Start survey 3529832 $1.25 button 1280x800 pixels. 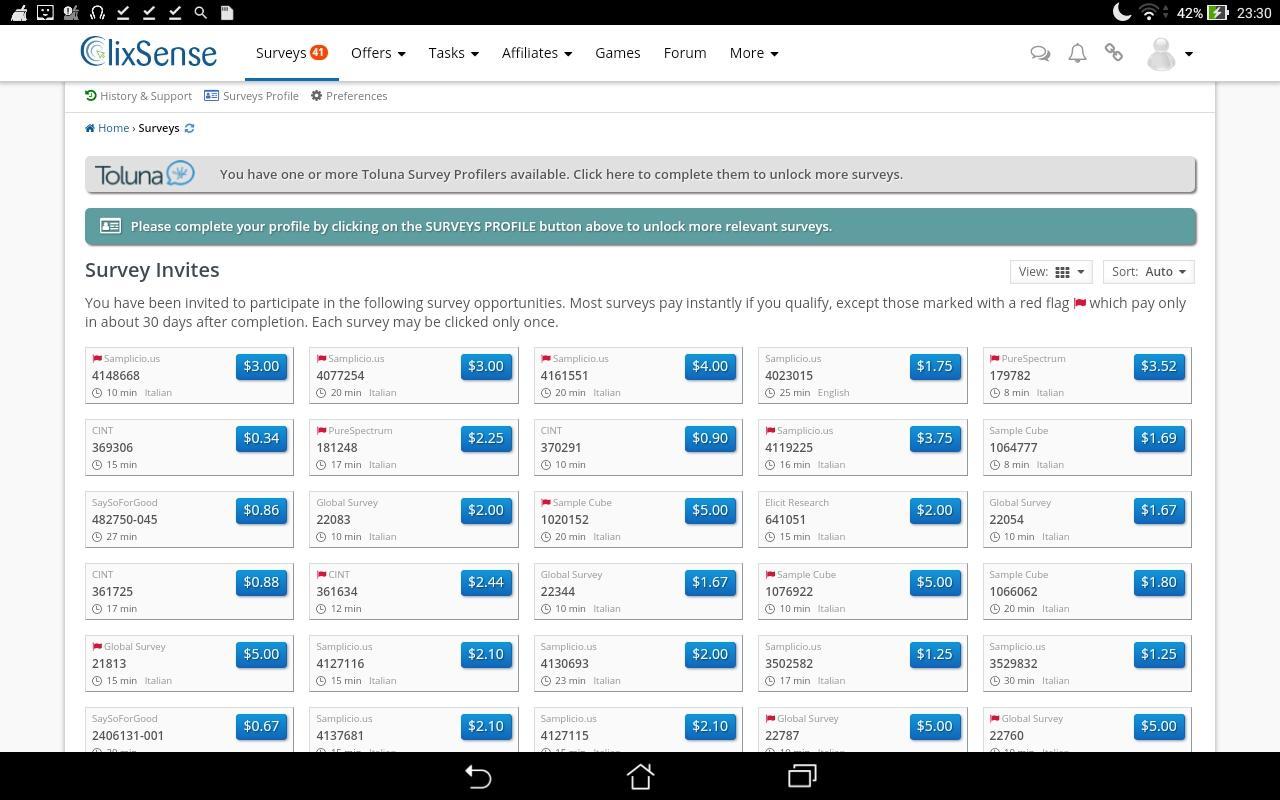pyautogui.click(x=1159, y=654)
